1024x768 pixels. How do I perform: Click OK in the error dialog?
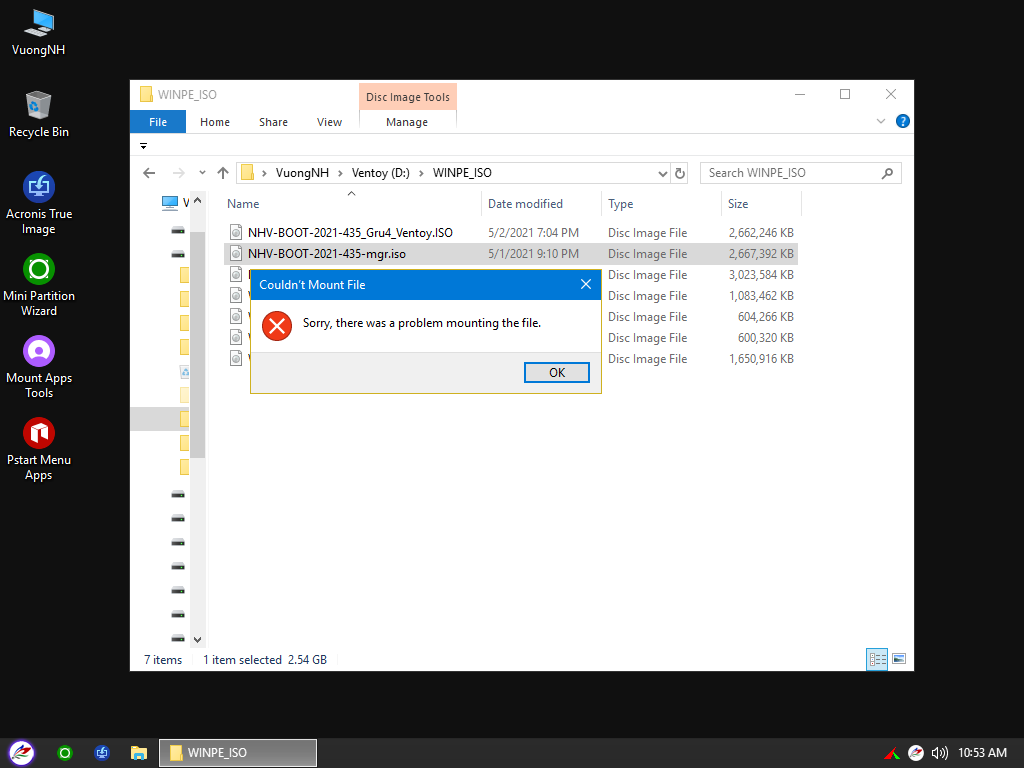pos(556,372)
